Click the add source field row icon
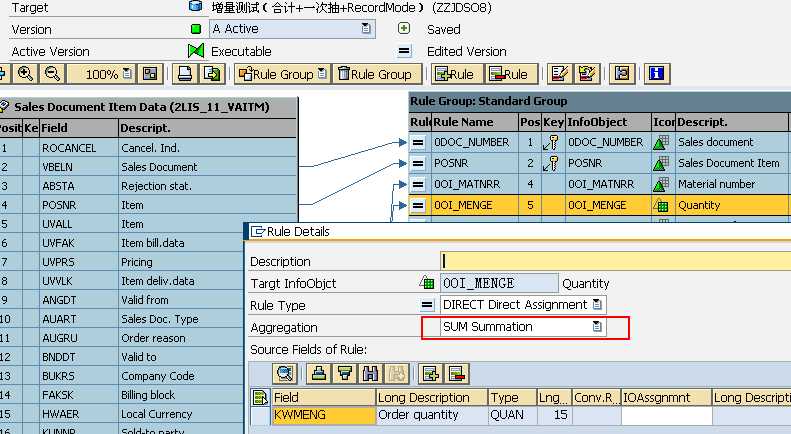 point(431,374)
